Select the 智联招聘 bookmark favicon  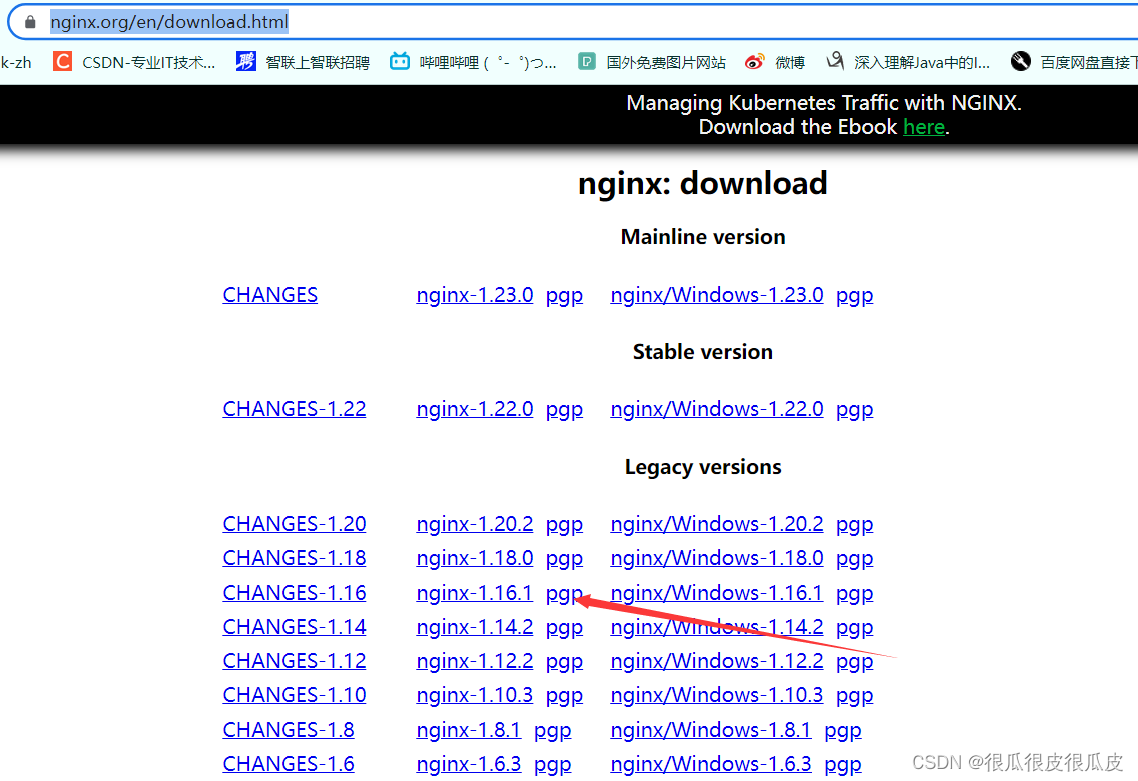pyautogui.click(x=244, y=61)
